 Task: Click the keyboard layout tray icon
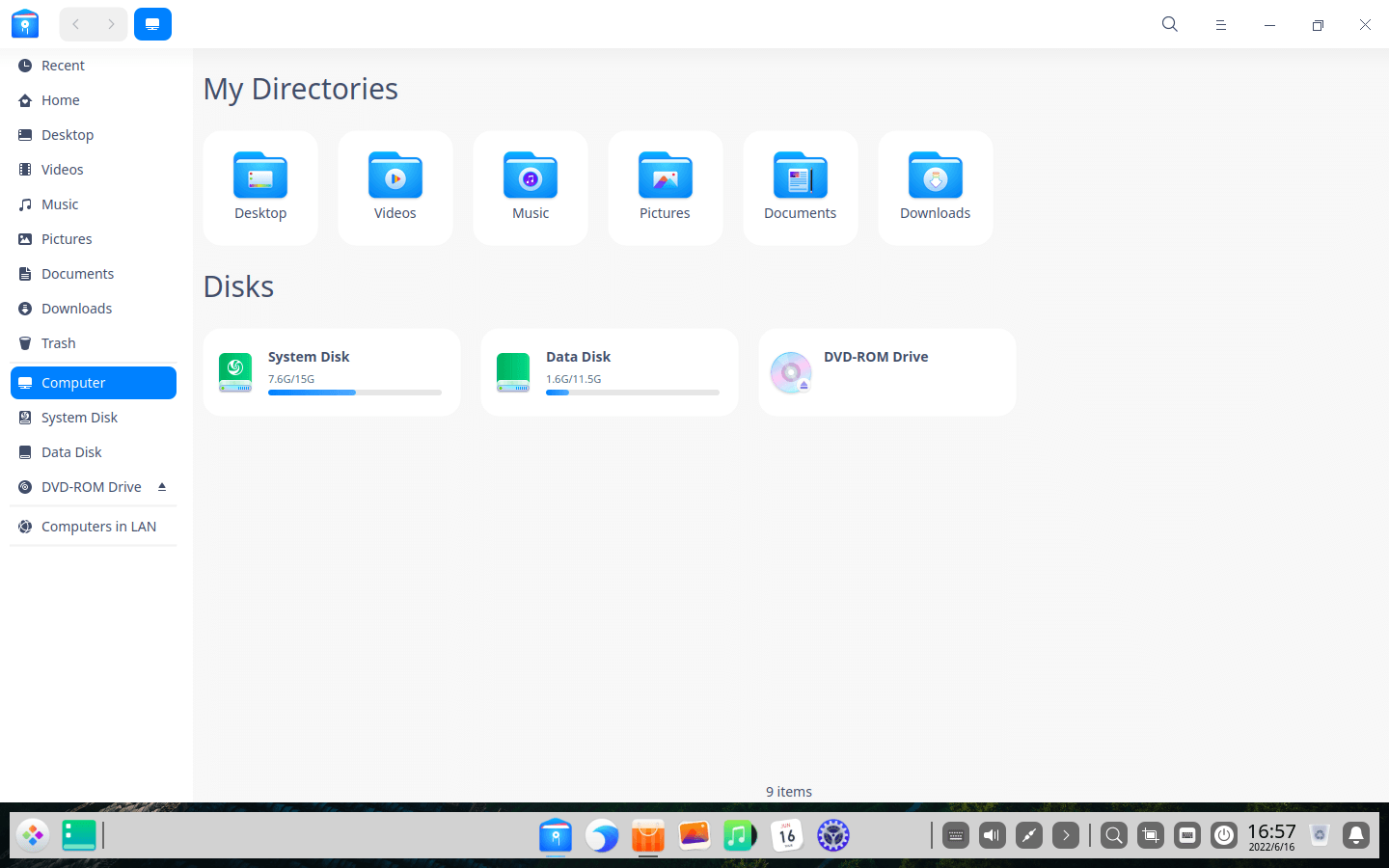coord(1187,835)
